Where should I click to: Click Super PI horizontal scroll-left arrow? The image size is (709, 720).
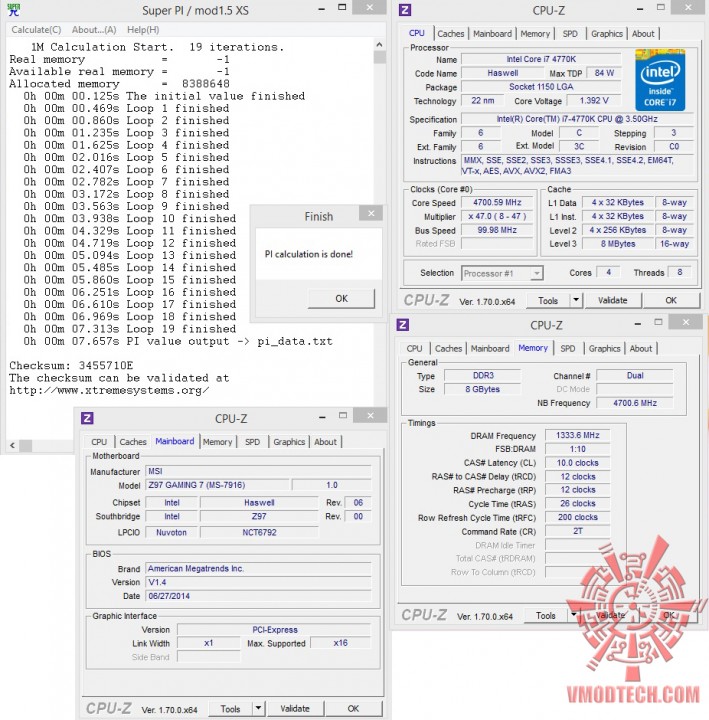click(x=12, y=445)
